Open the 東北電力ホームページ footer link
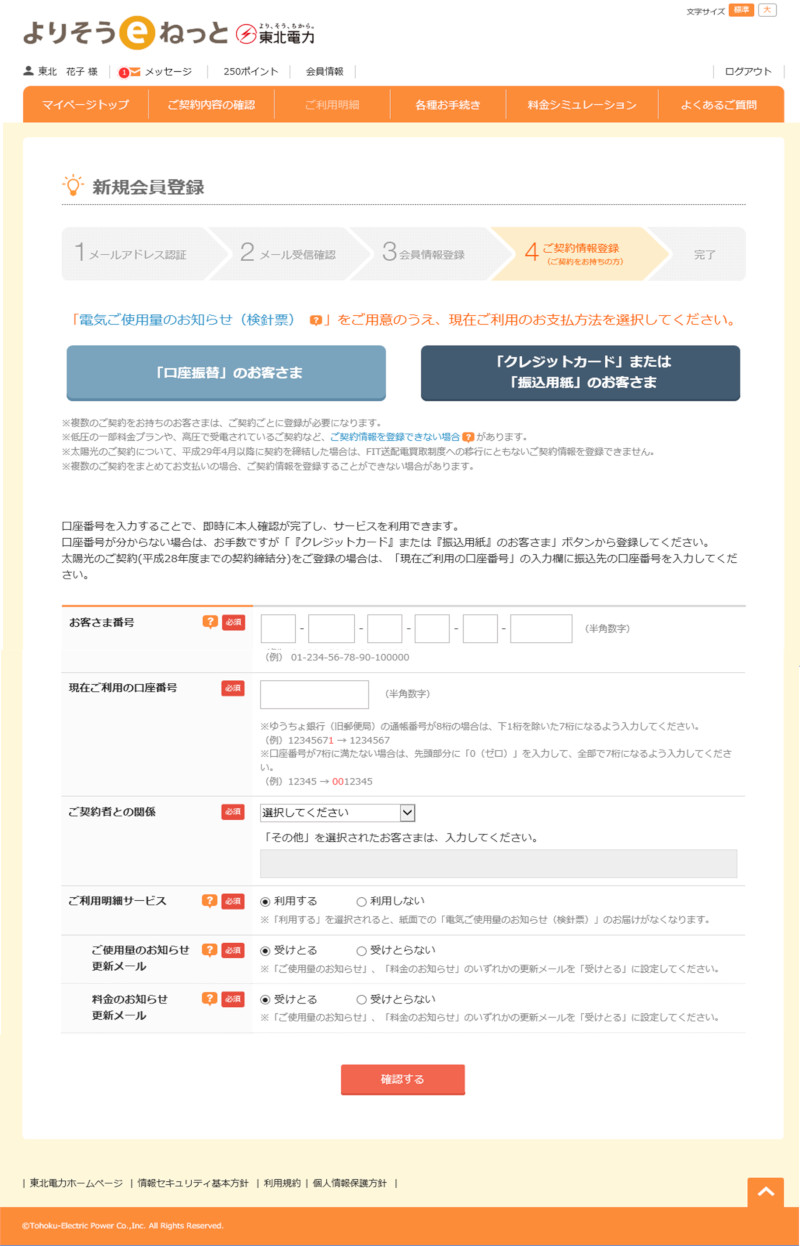Screen dimensions: 800x1246 click(x=76, y=1183)
